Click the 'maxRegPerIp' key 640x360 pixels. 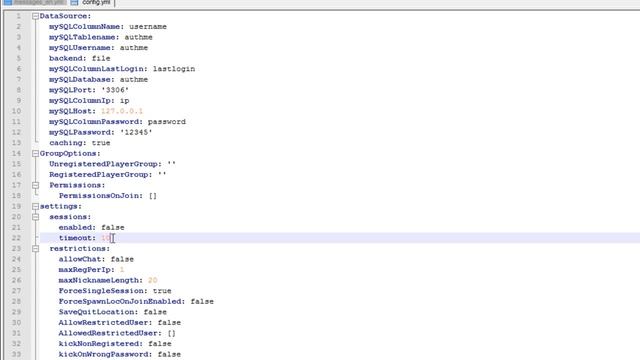pos(84,270)
